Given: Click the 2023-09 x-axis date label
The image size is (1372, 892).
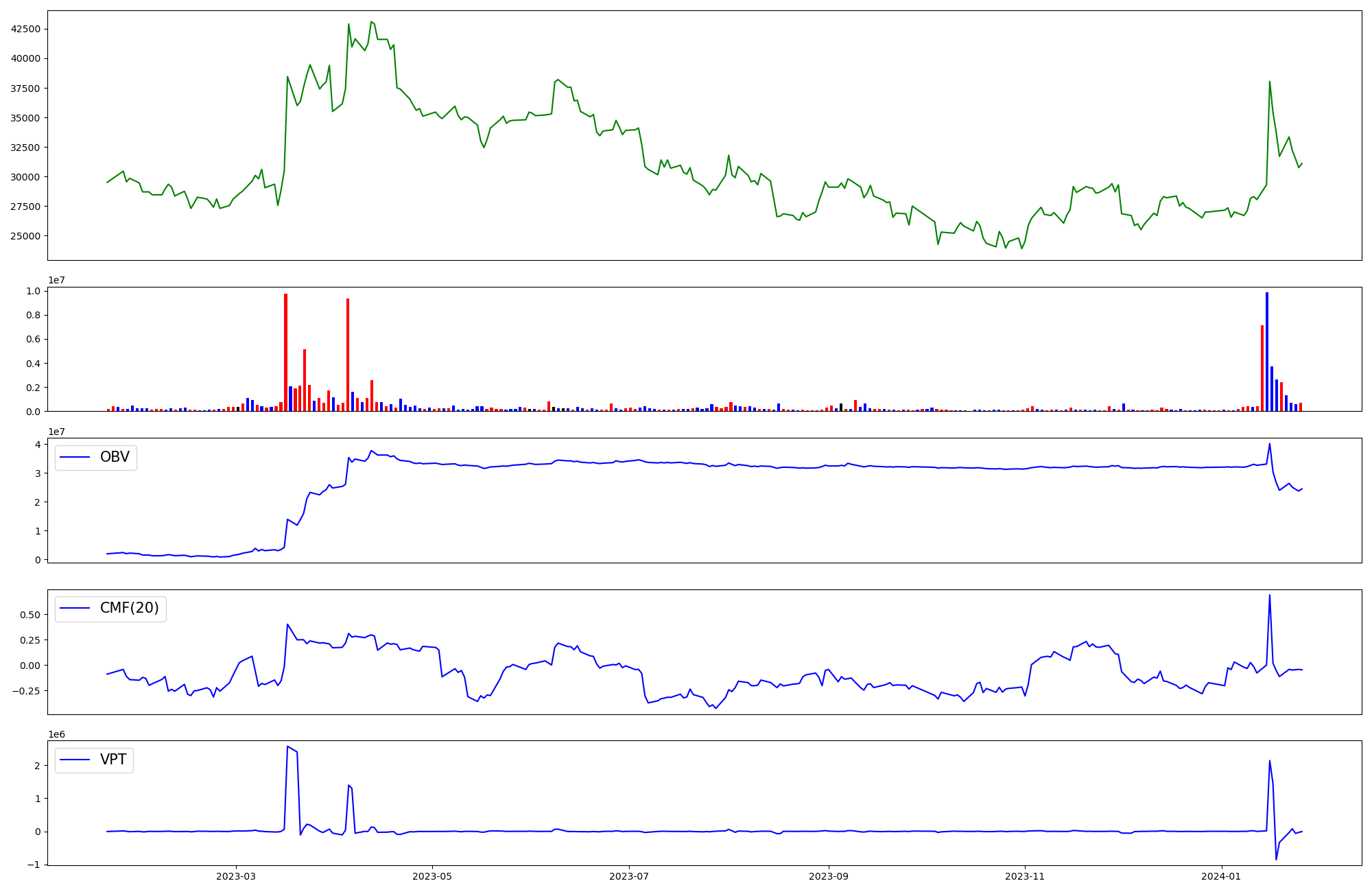Looking at the screenshot, I should [829, 876].
